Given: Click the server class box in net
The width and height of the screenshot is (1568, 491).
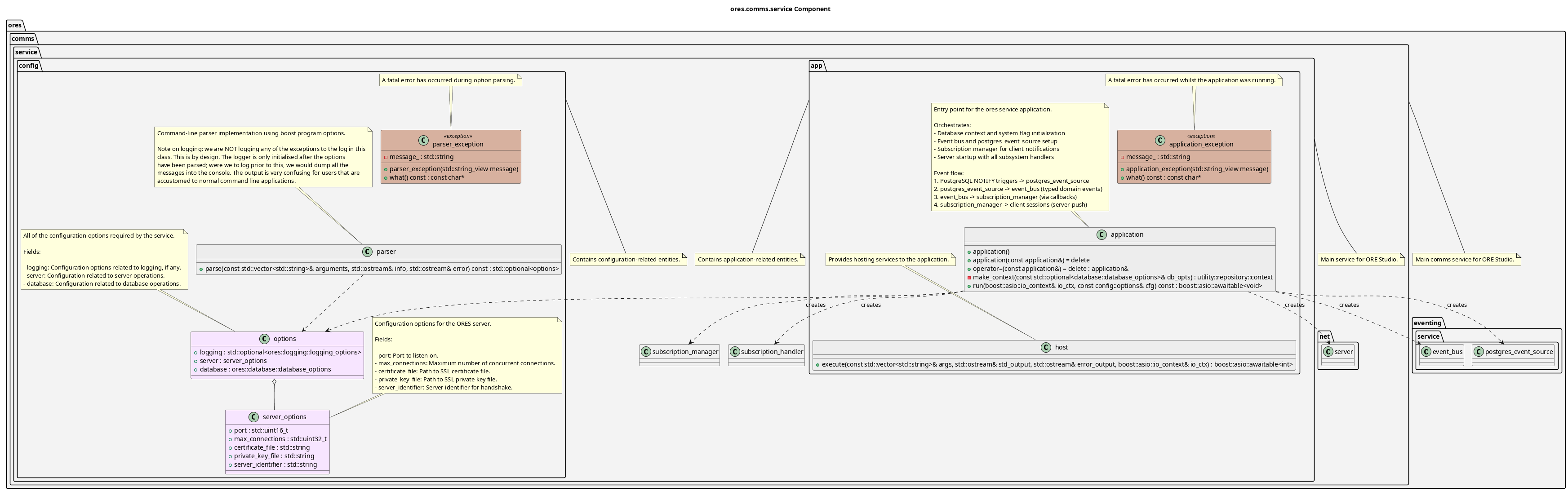Looking at the screenshot, I should pyautogui.click(x=1338, y=352).
